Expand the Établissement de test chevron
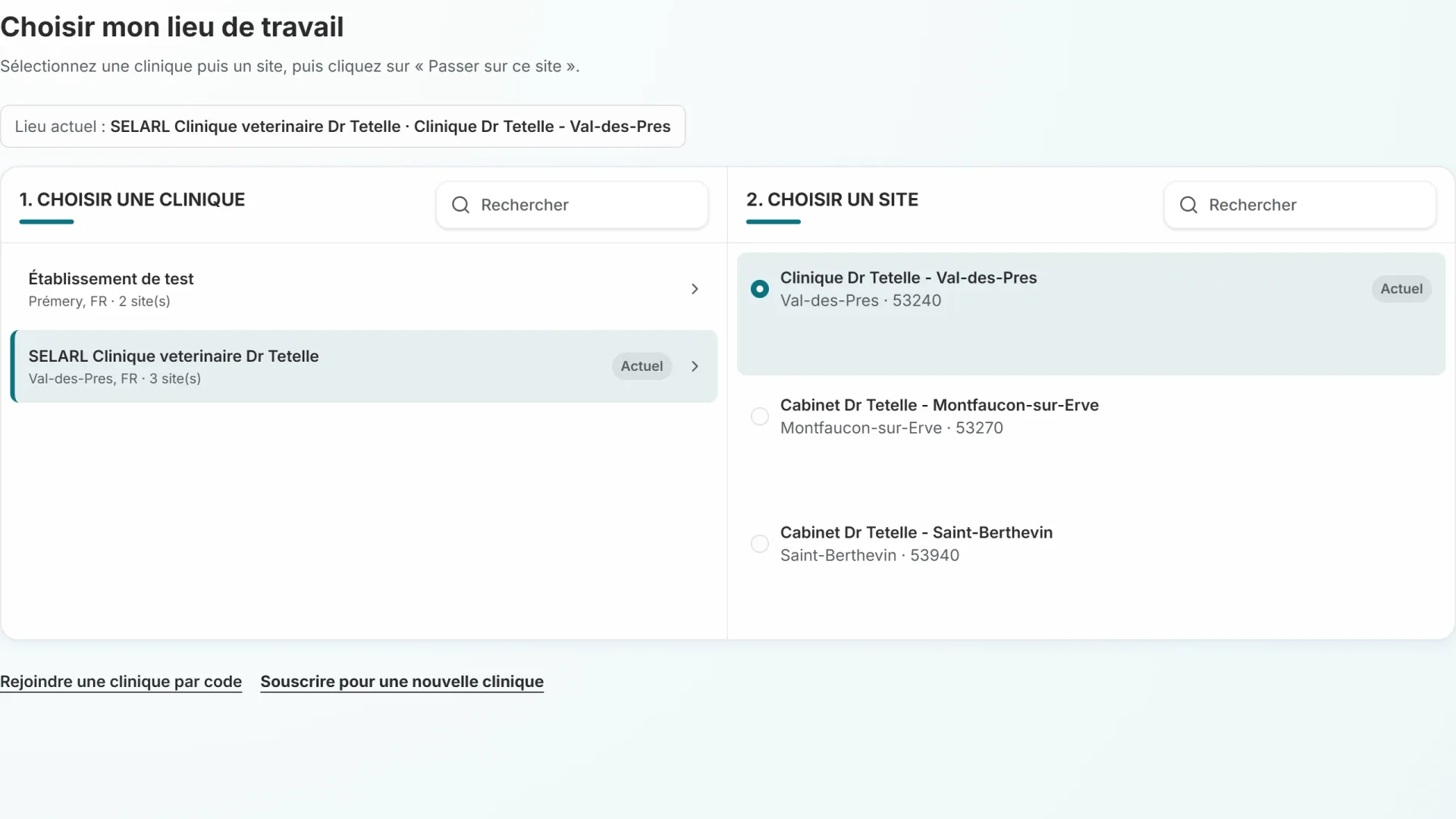 point(695,289)
